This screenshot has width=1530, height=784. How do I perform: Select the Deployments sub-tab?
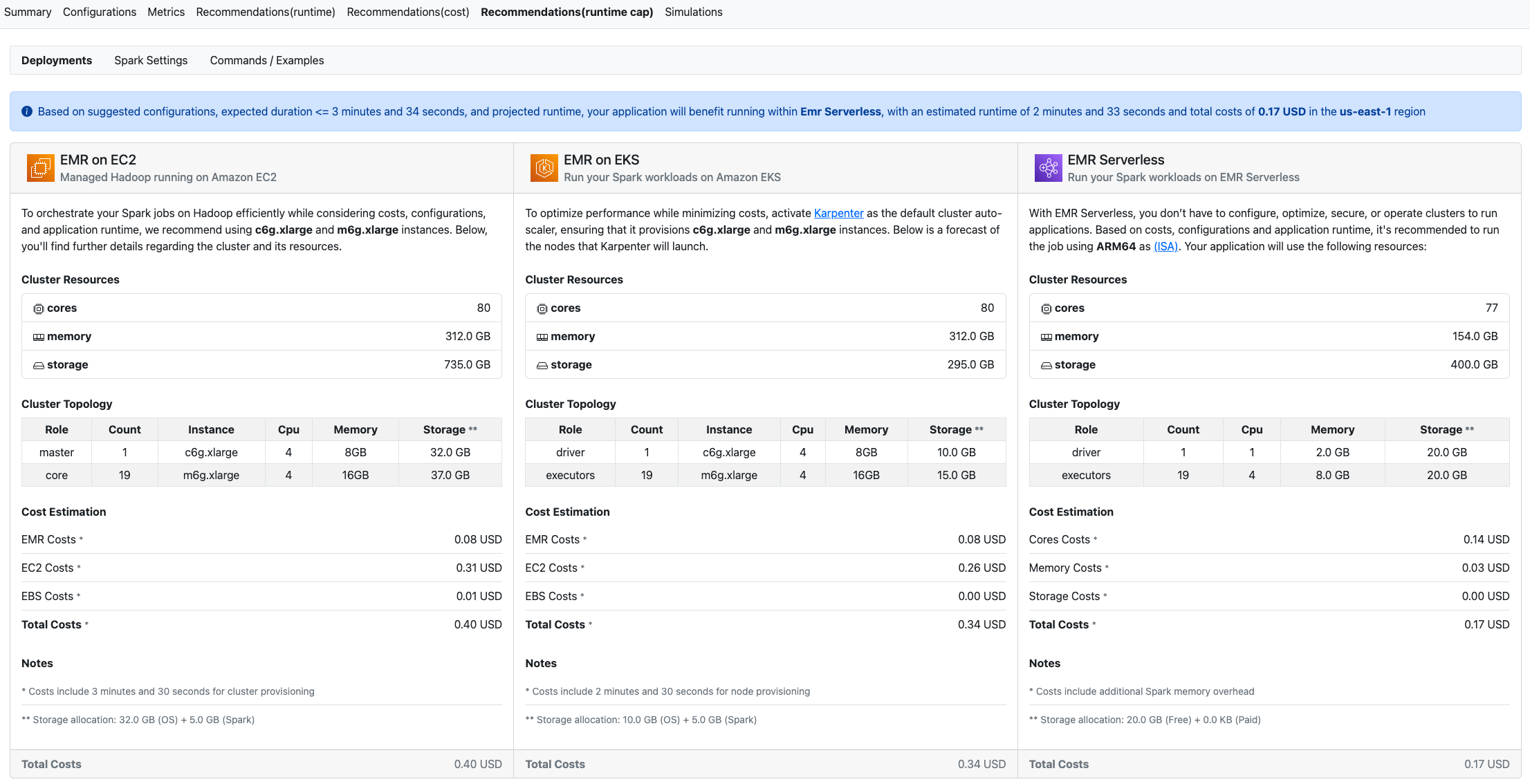pos(57,60)
